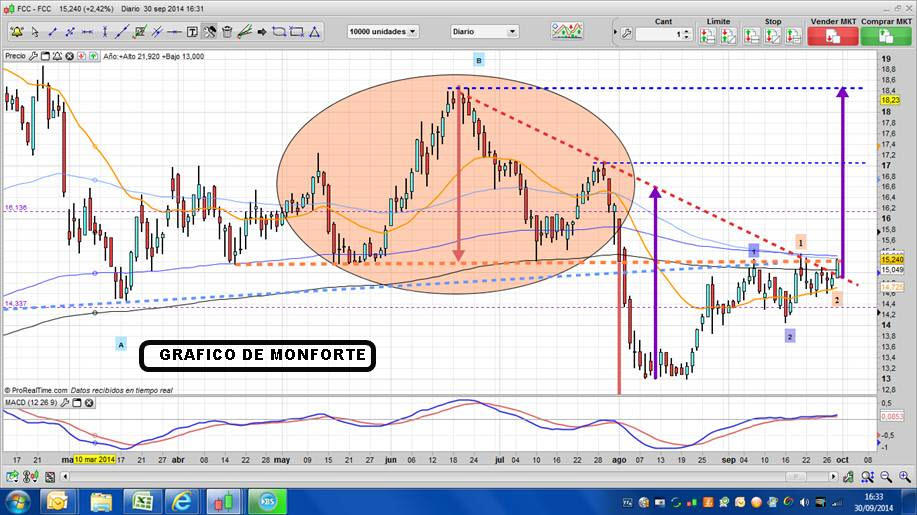
Task: Toggle the hammer and wrench tools button
Action: click(x=210, y=32)
